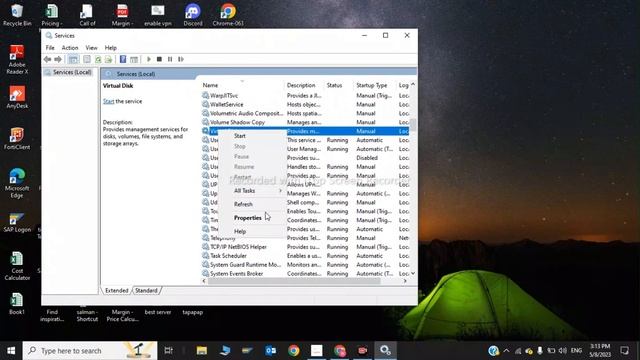This screenshot has width=640, height=360.
Task: Open AnyDesk desktop icon
Action: (17, 97)
